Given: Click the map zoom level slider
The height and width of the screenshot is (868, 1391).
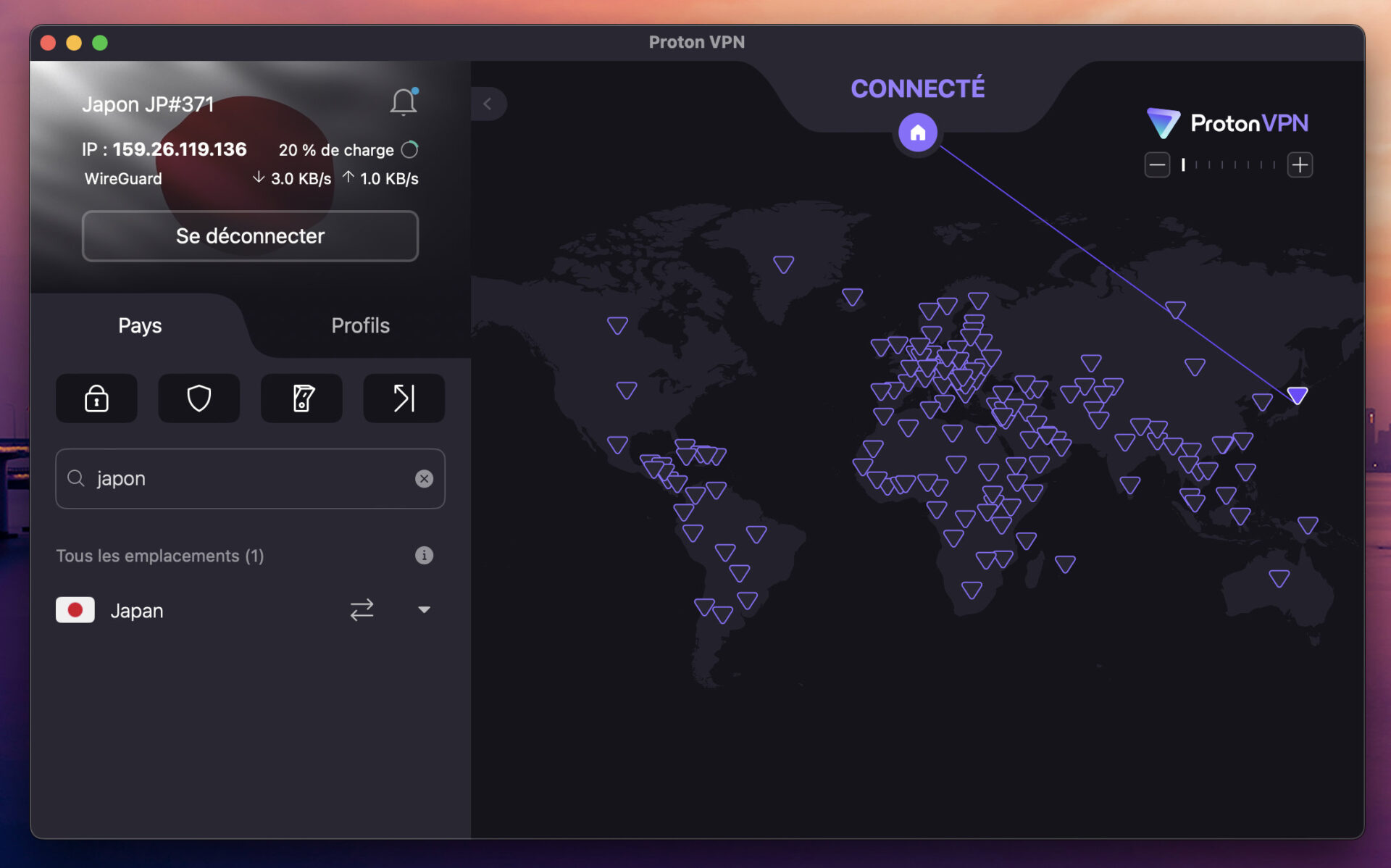Looking at the screenshot, I should pos(1229,165).
